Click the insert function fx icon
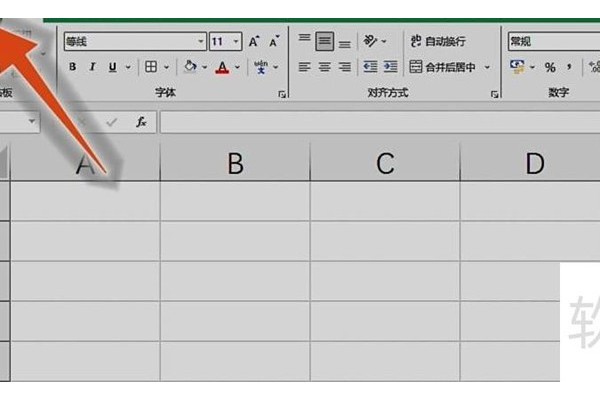 [141, 122]
